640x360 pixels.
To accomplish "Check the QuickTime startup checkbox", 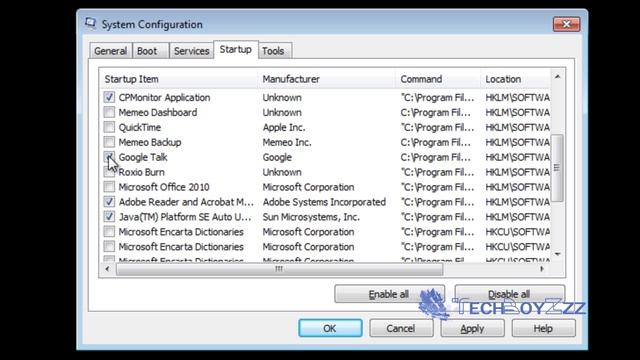I will (x=109, y=127).
